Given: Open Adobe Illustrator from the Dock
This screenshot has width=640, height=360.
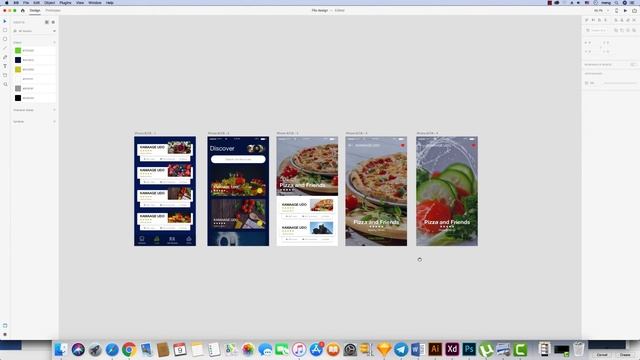Looking at the screenshot, I should 435,349.
